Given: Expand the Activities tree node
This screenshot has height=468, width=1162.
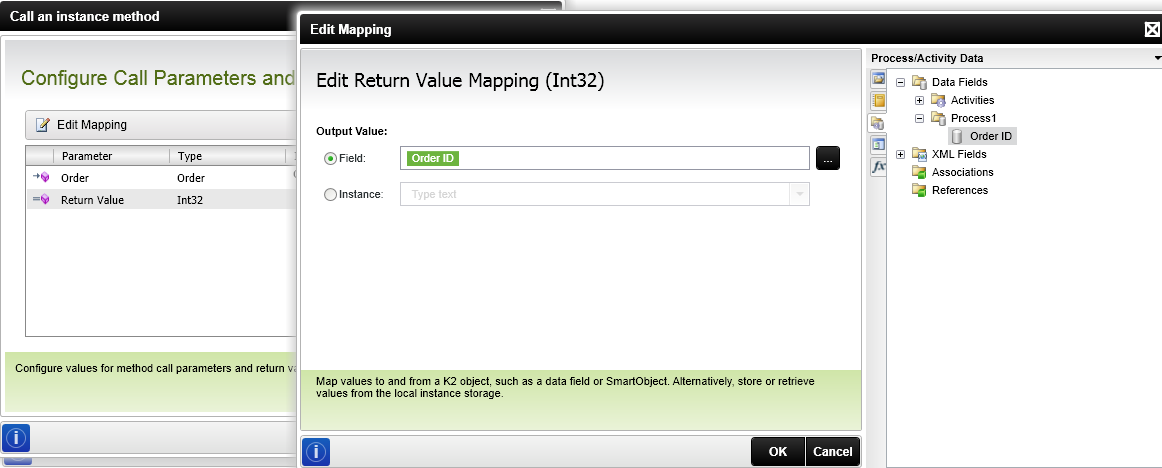Looking at the screenshot, I should pos(920,100).
